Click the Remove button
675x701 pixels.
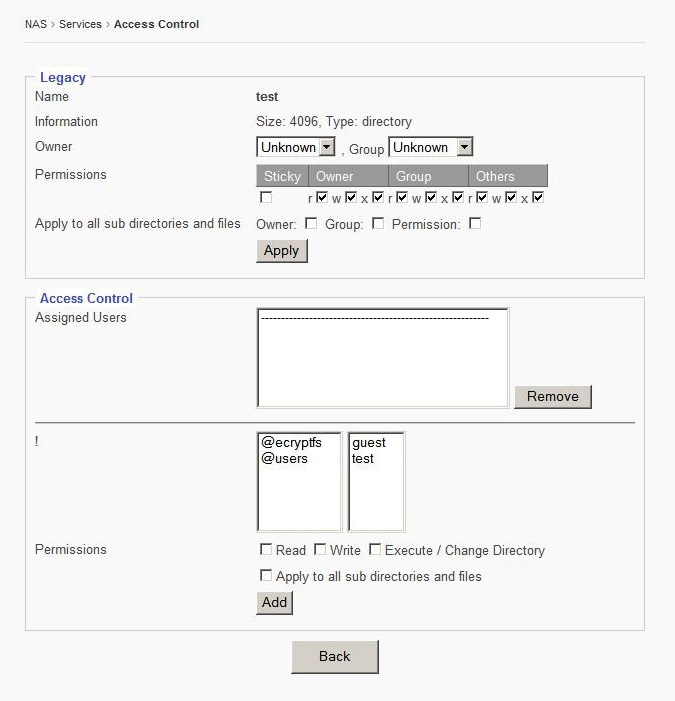tap(552, 396)
